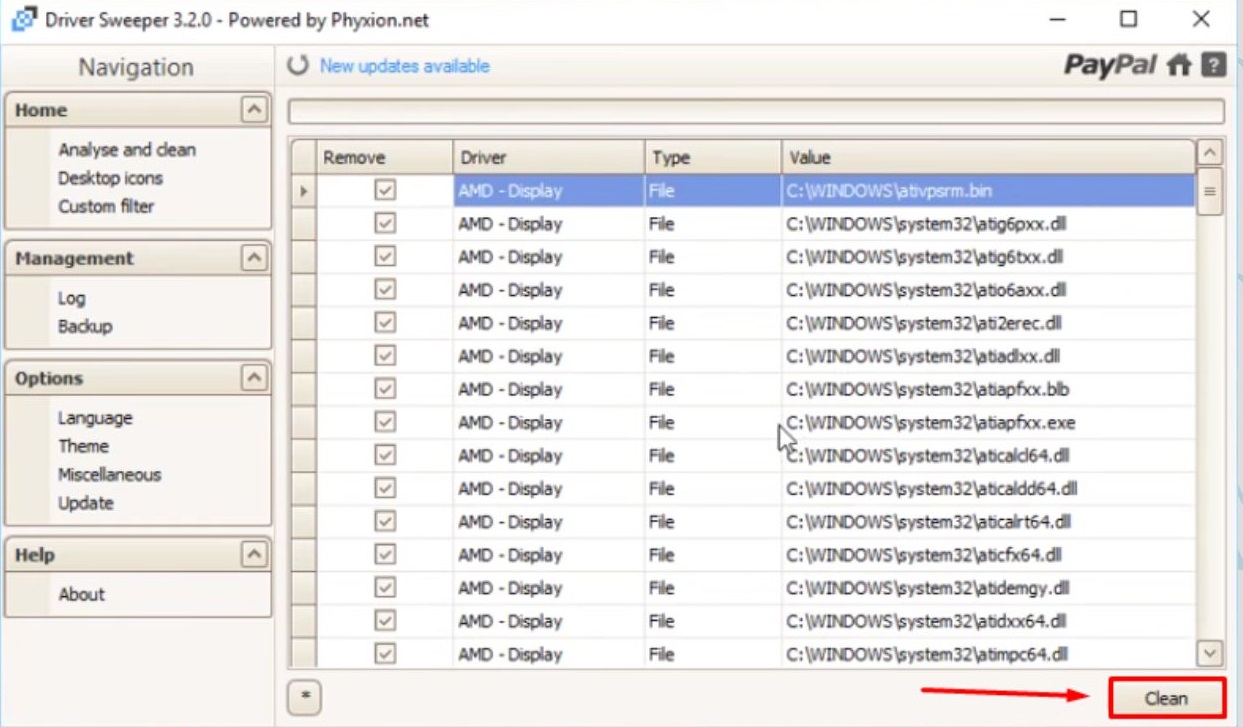Viewport: 1243px width, 727px height.
Task: Click File type in aticfx64.dll row
Action: 661,555
